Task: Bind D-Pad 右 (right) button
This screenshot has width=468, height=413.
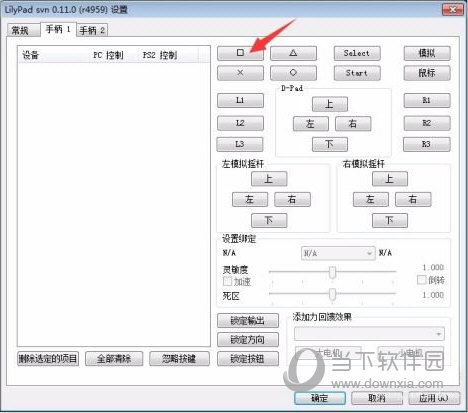Action: pyautogui.click(x=353, y=124)
